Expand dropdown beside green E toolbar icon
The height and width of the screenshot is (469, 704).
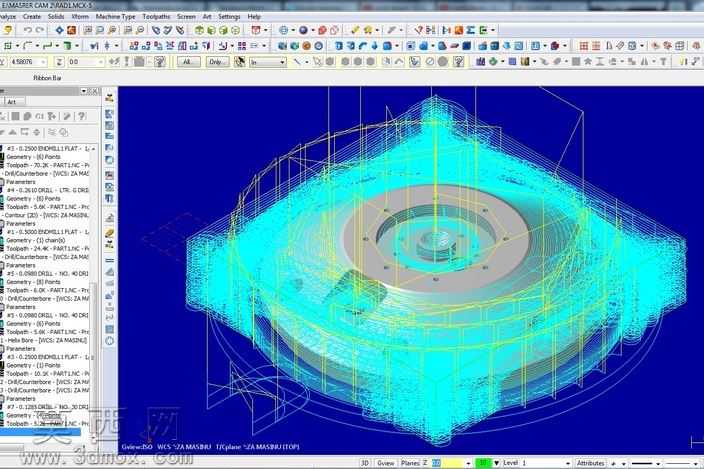coord(493,31)
